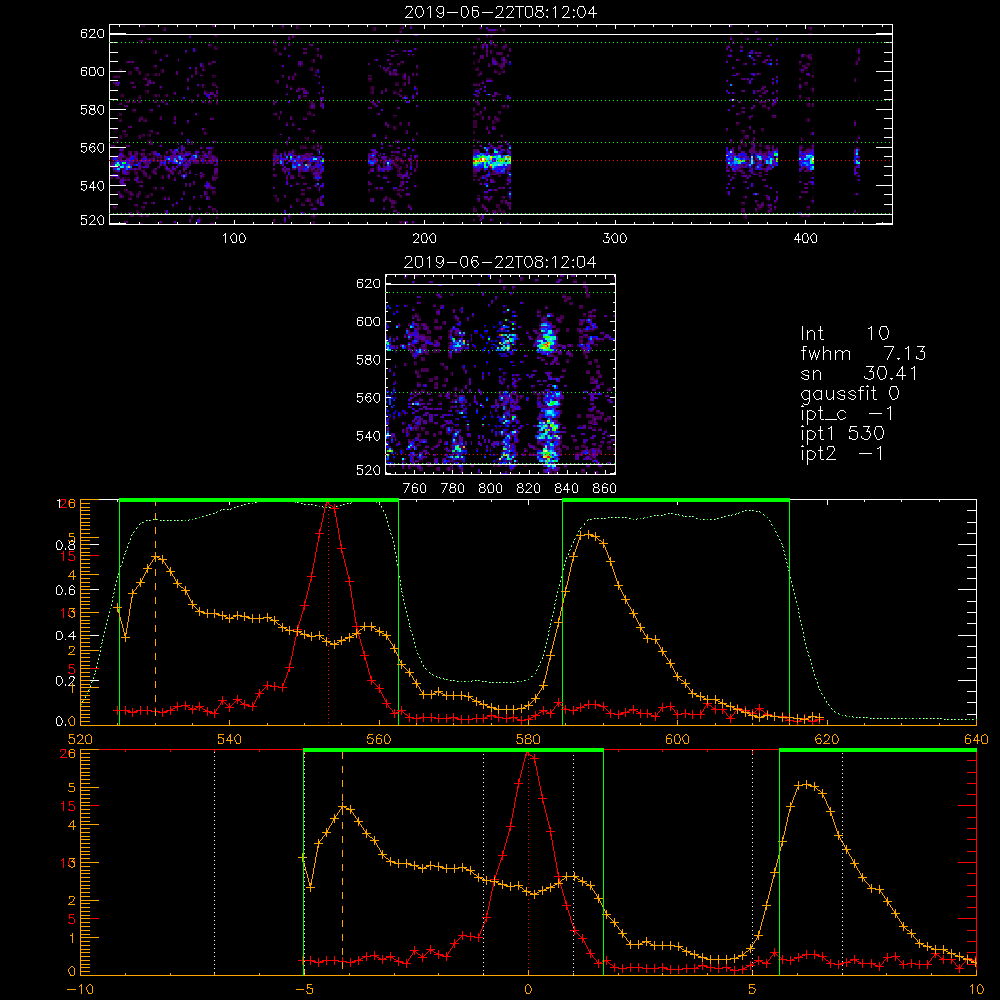The image size is (1000, 1000).
Task: Select the 'Int 10' readout line
Action: (845, 333)
